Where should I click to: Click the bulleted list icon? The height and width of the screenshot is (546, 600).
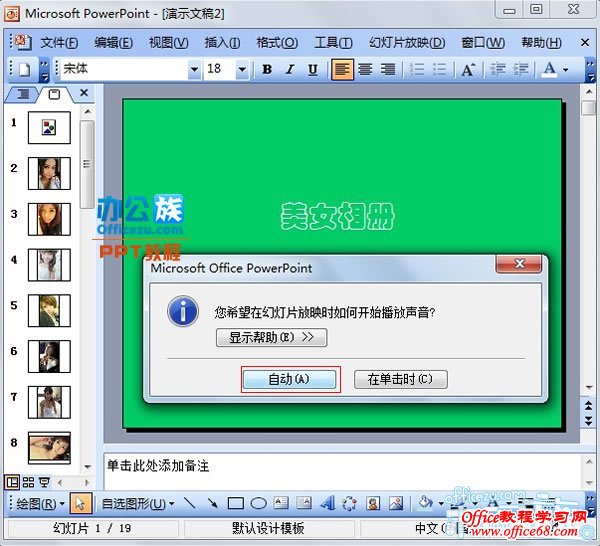(x=439, y=70)
